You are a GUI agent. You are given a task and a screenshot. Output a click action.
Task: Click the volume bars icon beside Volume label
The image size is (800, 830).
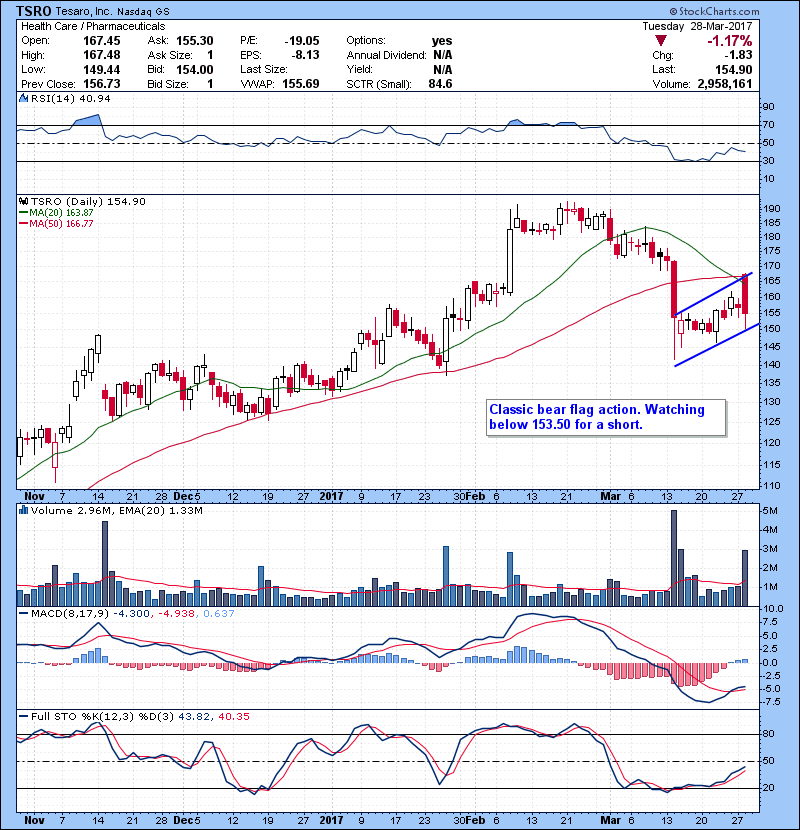23,510
